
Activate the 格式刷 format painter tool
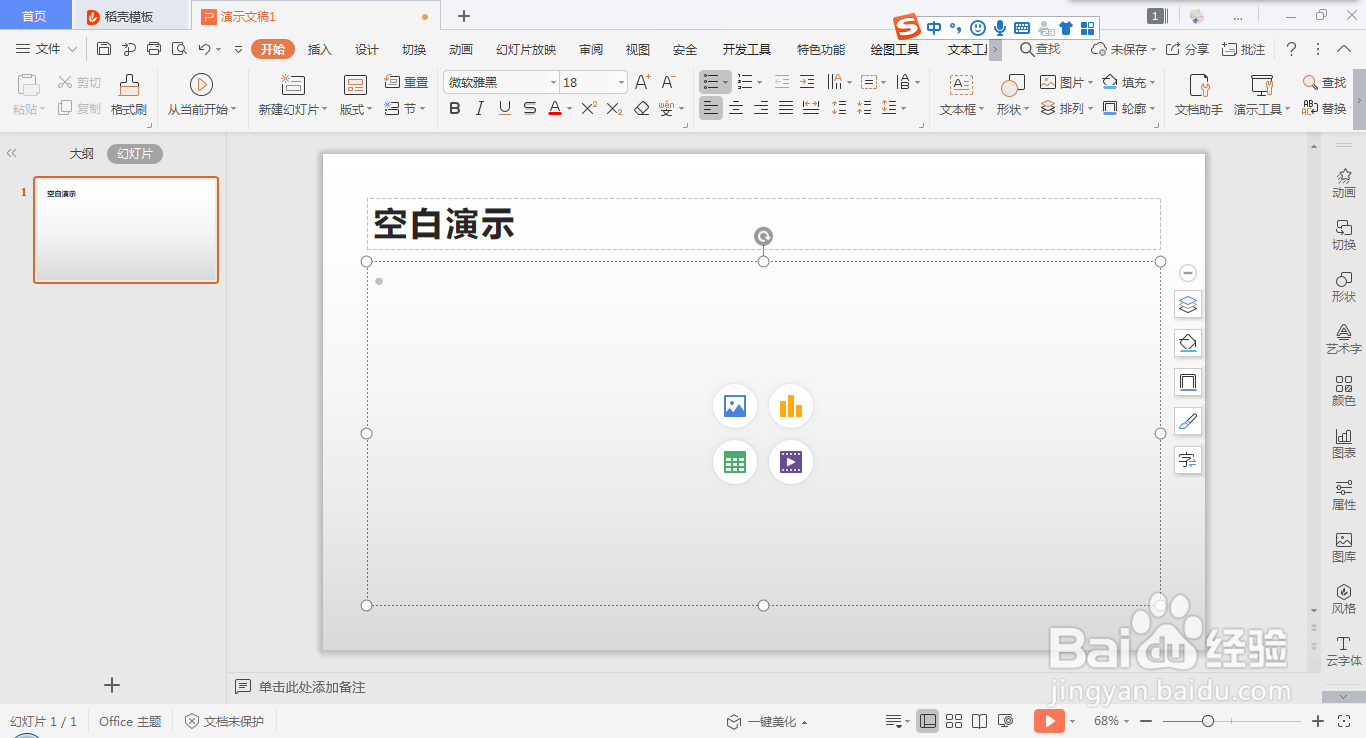[128, 94]
